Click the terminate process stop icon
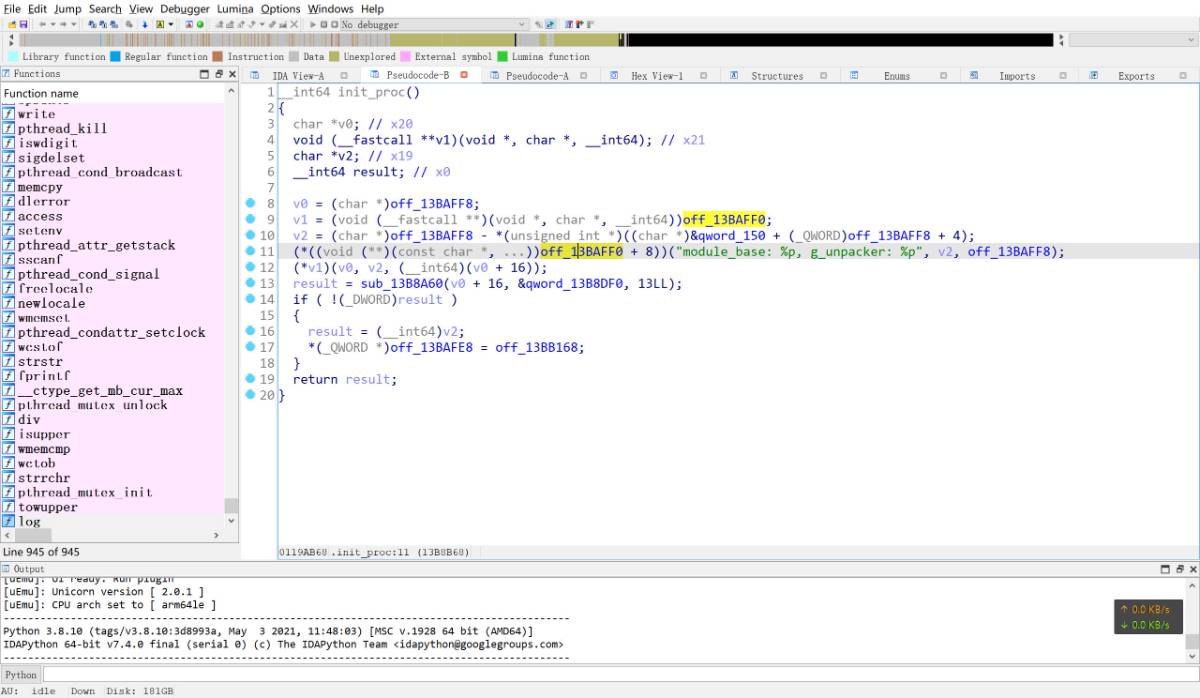The image size is (1200, 698). tap(334, 24)
